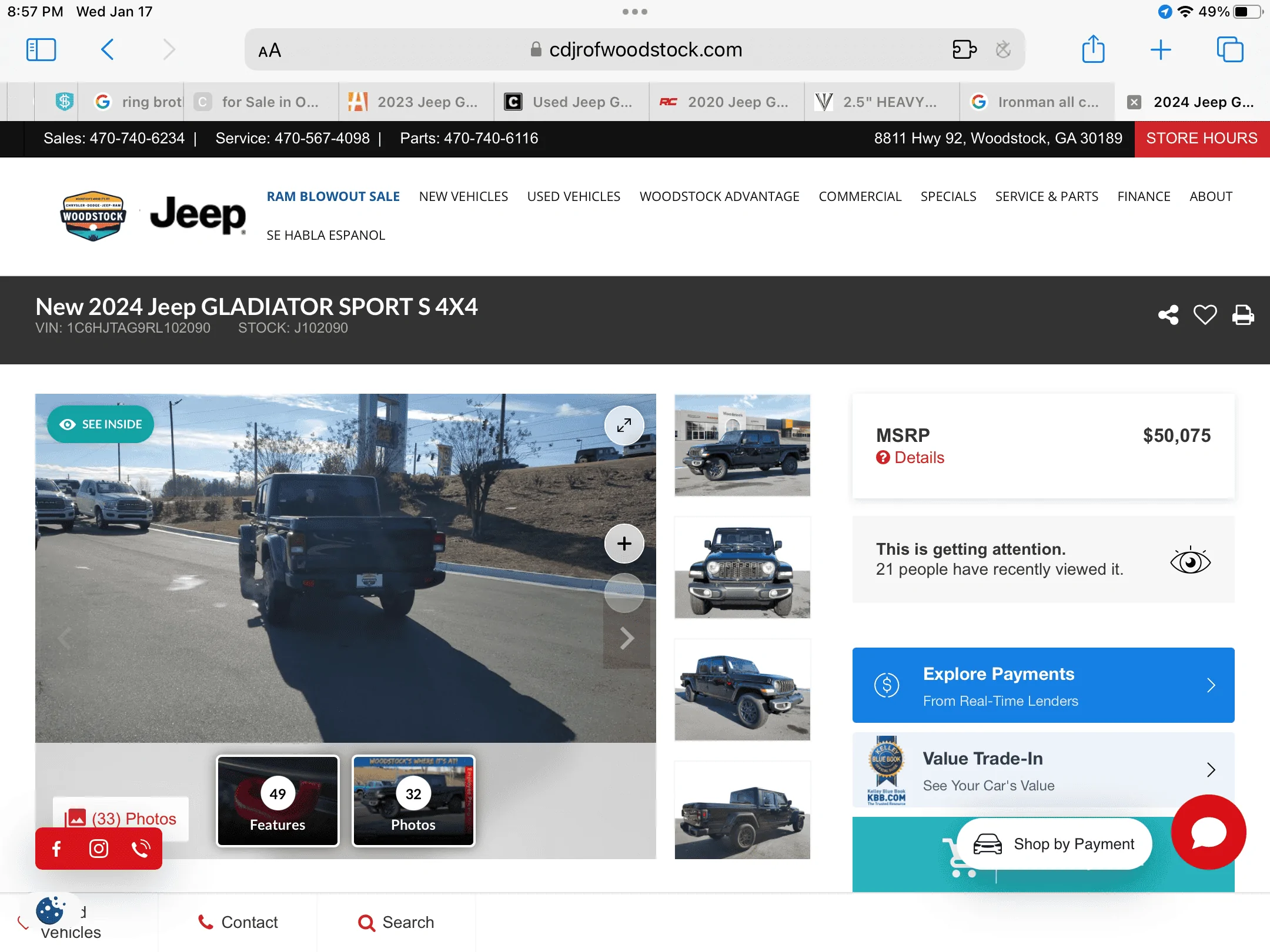Image resolution: width=1270 pixels, height=952 pixels.
Task: Open SPECIALS menu
Action: (948, 196)
